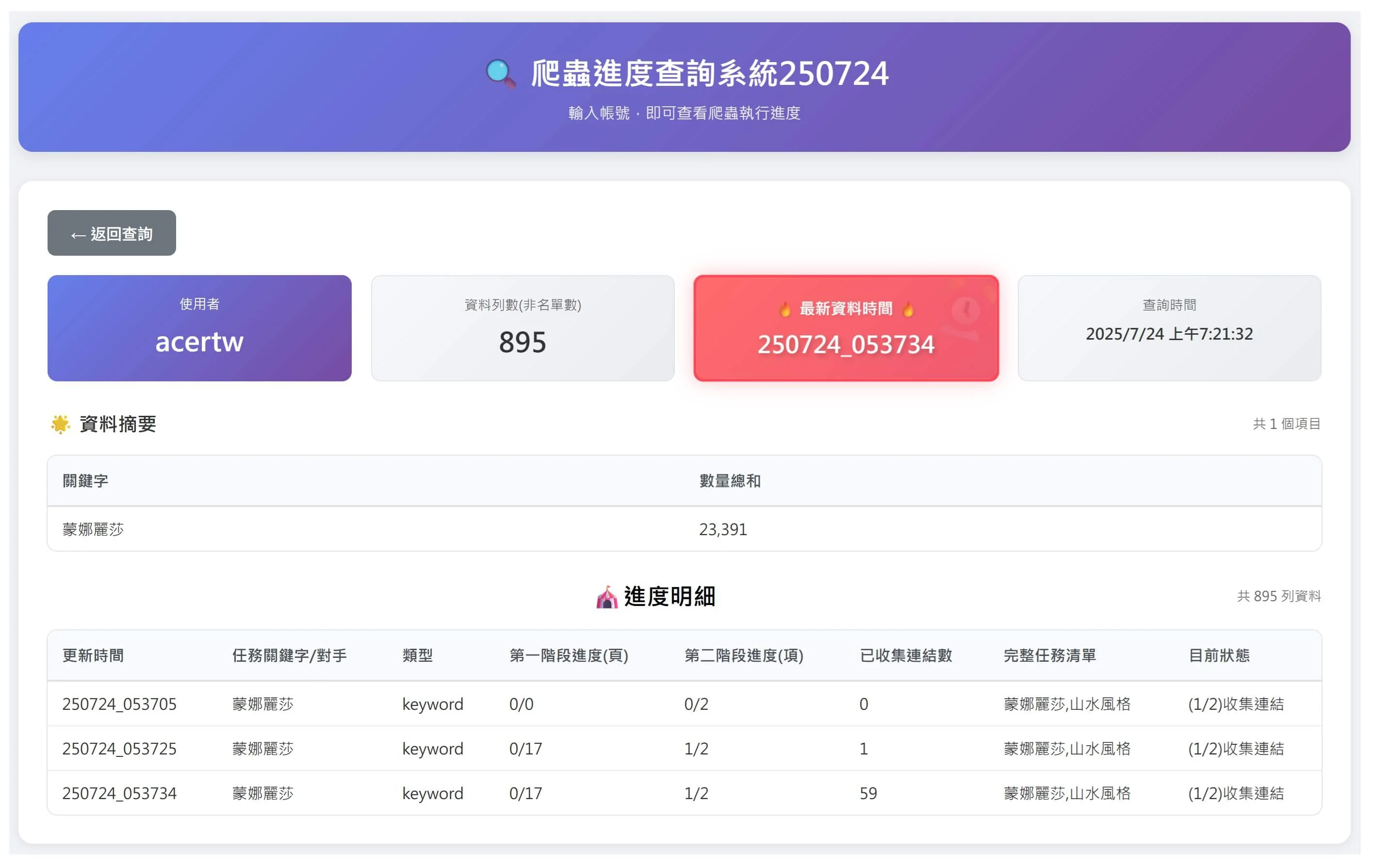Click the 目前狀態 column header

(1219, 655)
